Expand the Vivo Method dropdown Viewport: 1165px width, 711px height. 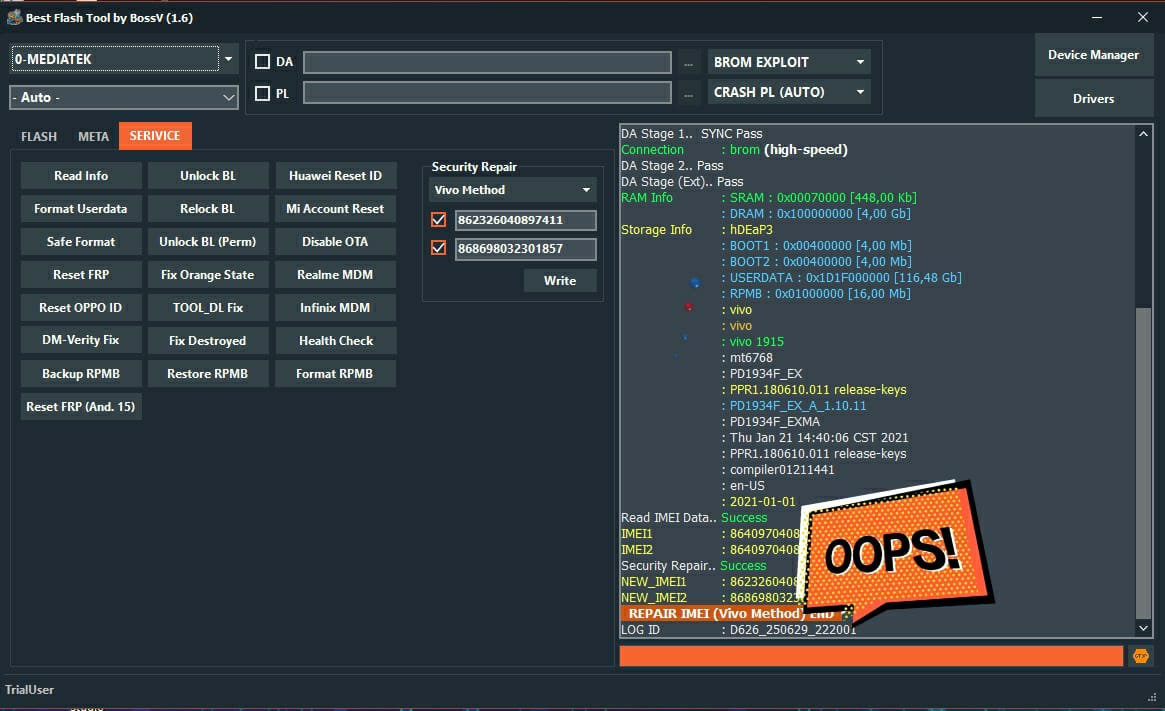512,190
